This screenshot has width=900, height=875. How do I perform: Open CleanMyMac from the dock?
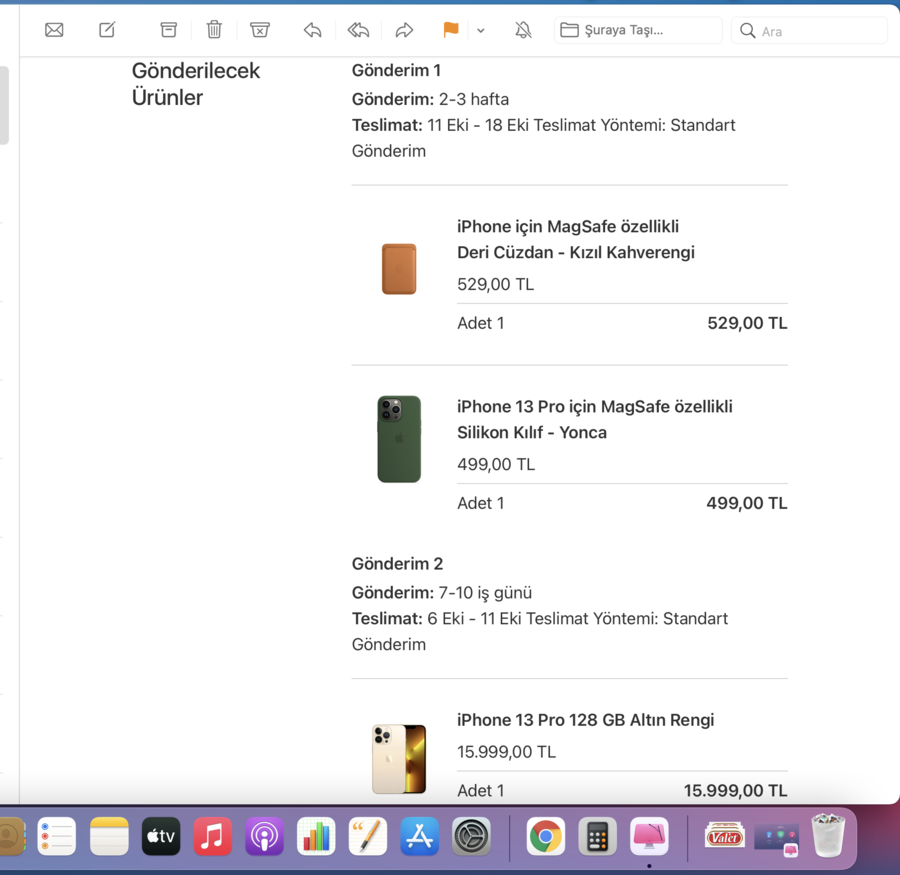[649, 837]
